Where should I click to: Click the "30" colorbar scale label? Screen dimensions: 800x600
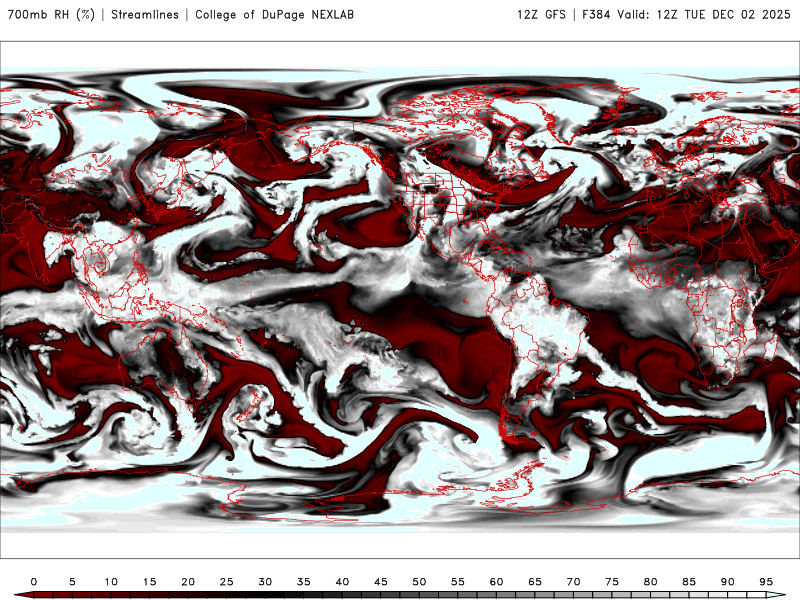265,582
